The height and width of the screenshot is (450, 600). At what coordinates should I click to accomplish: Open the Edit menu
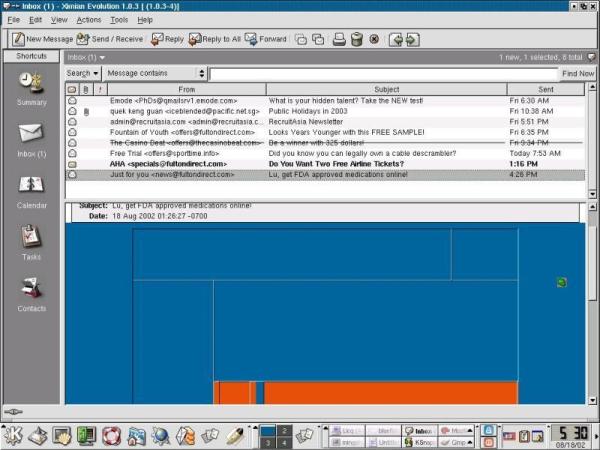[35, 20]
